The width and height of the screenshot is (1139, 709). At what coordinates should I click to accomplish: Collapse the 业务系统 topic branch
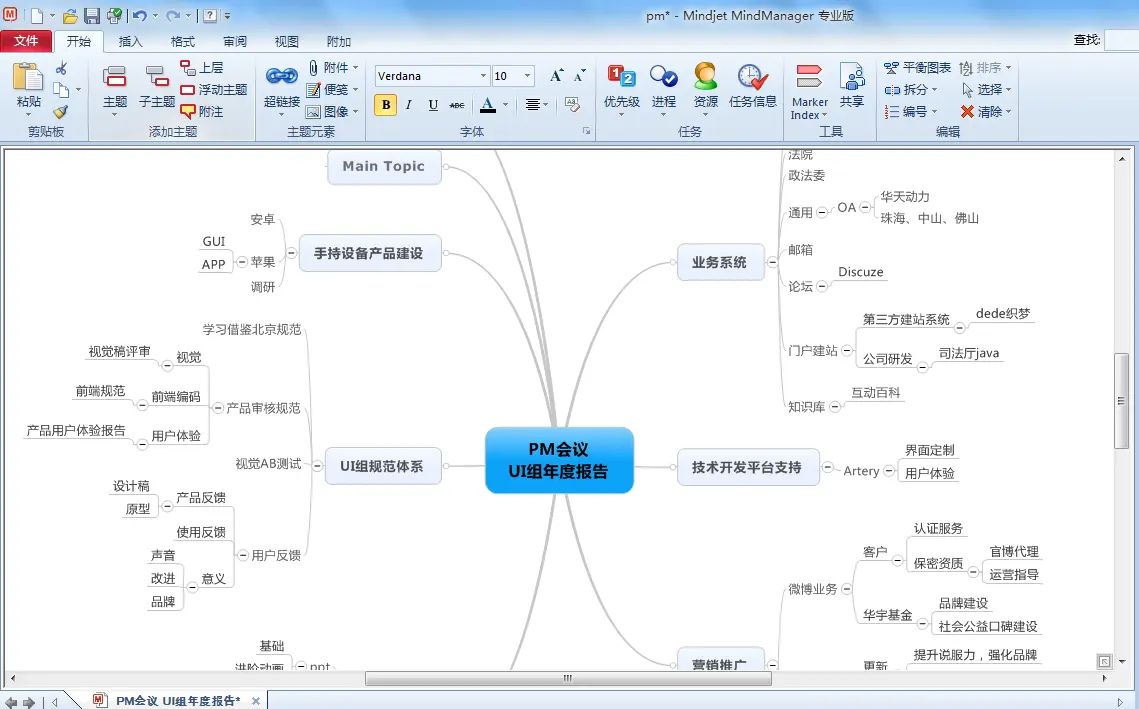coord(772,263)
